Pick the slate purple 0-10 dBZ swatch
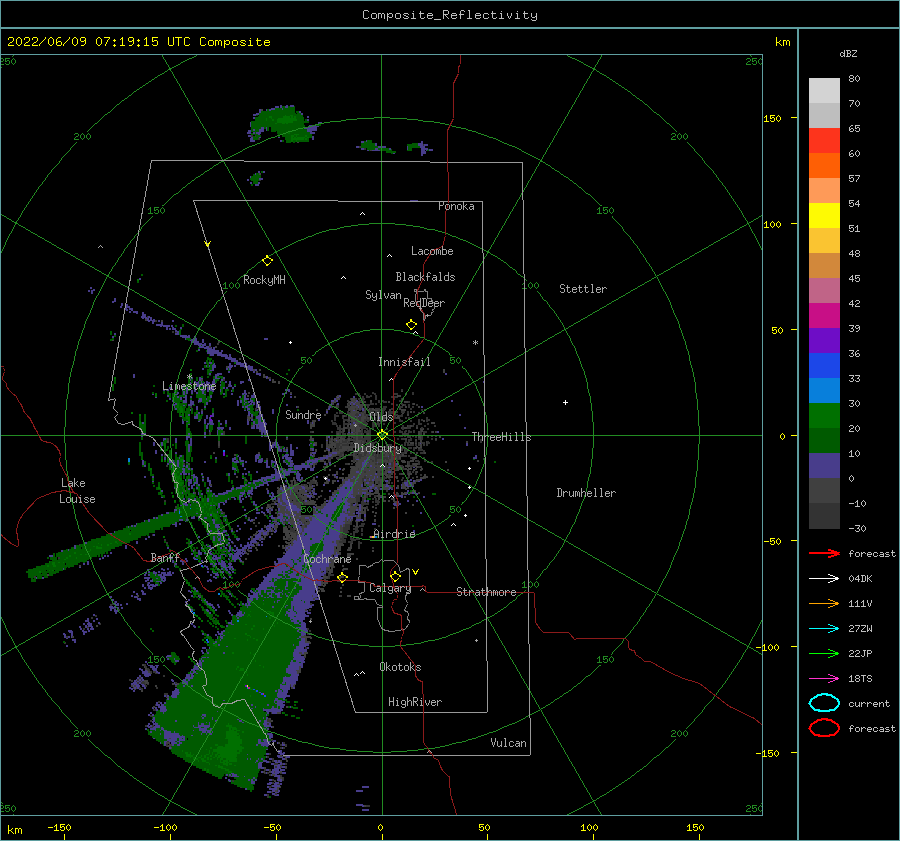 click(824, 466)
